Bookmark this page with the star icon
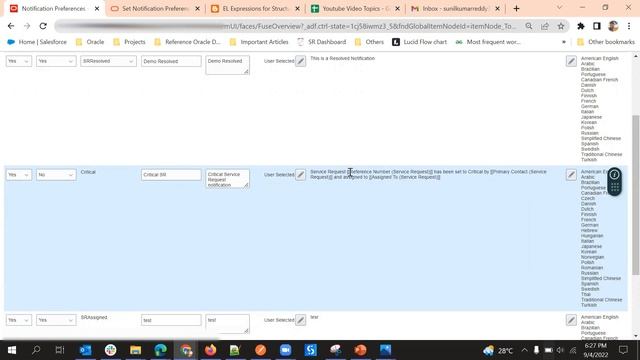The height and width of the screenshot is (360, 640). coord(561,26)
